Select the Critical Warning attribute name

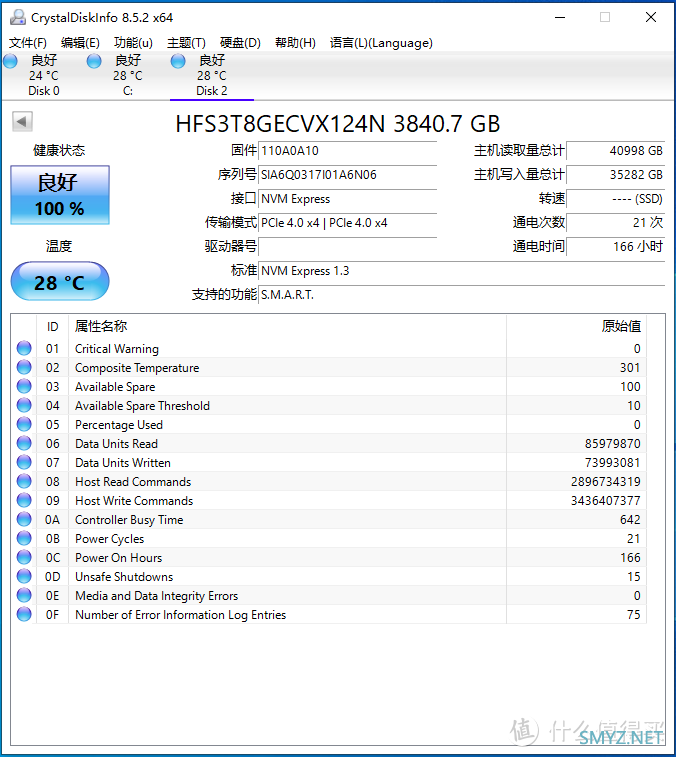click(x=117, y=349)
